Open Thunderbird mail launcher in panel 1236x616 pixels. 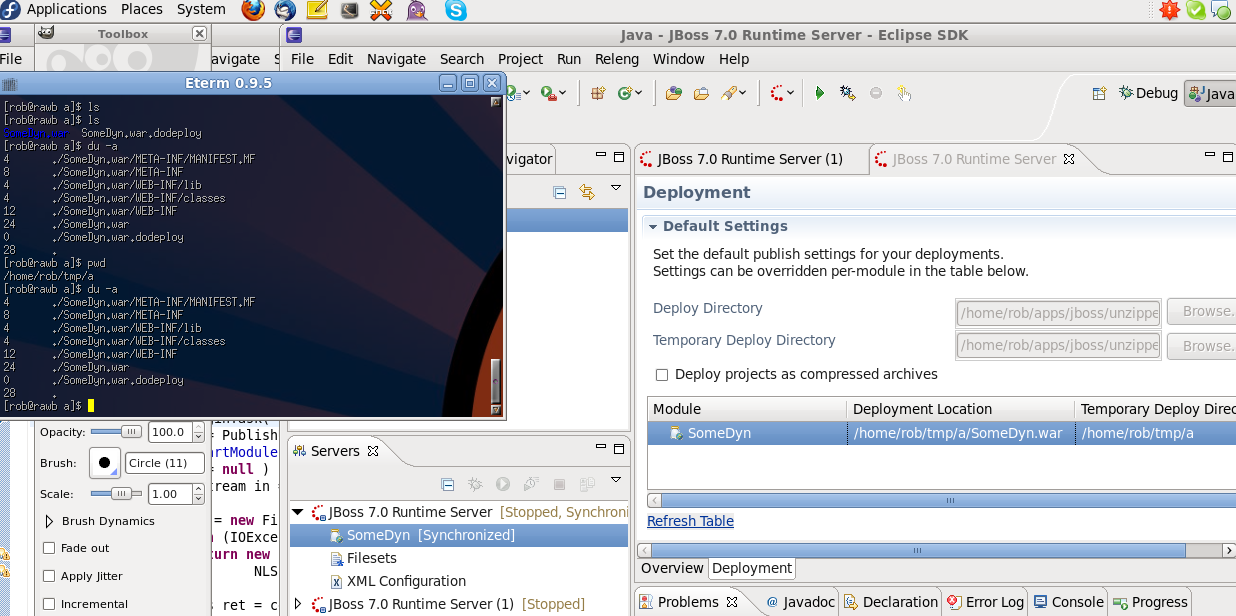click(285, 10)
